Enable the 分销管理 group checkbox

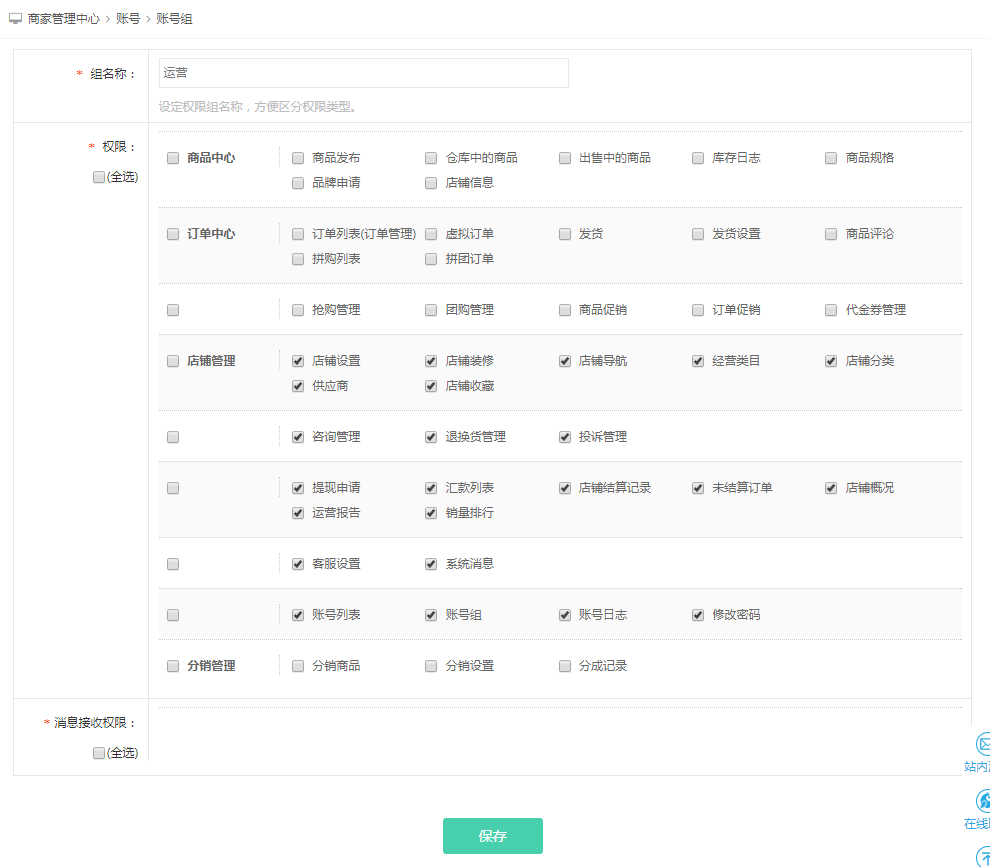click(173, 666)
